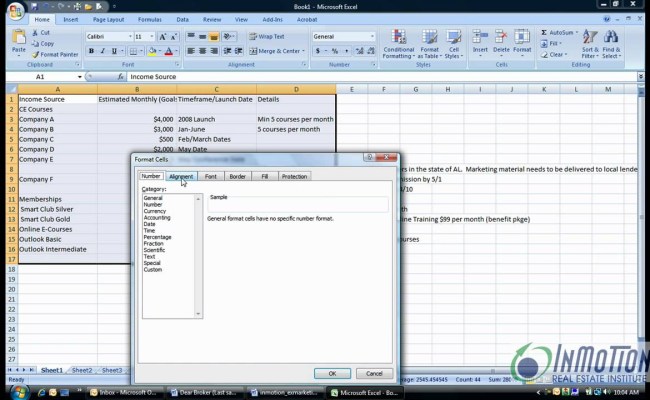Click the Orientation icon
The width and height of the screenshot is (650, 400).
[x=228, y=36]
